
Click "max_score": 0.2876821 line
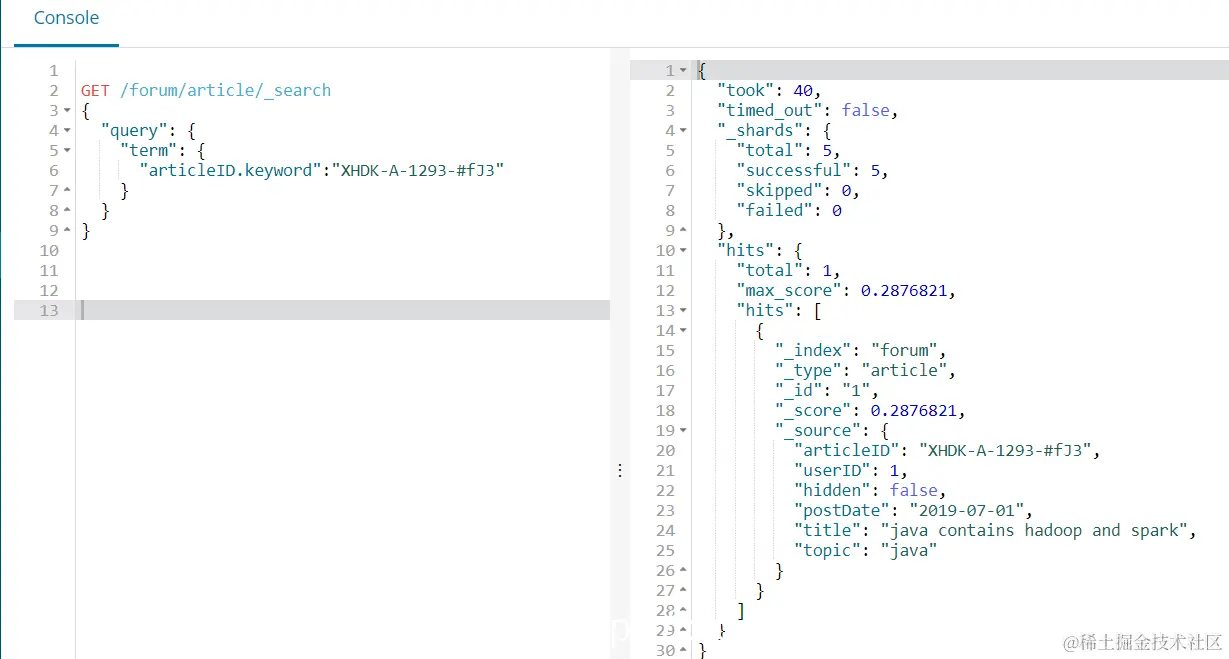(x=846, y=290)
